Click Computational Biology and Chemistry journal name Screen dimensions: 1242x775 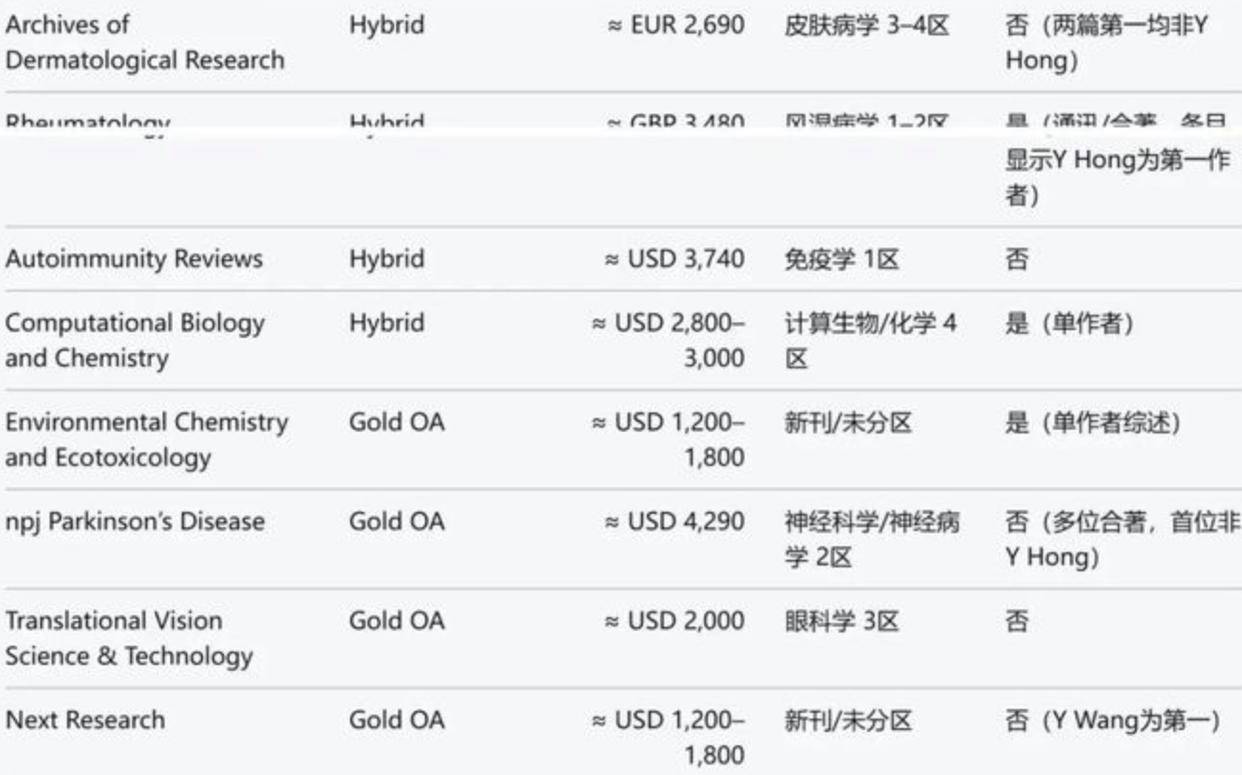click(134, 340)
